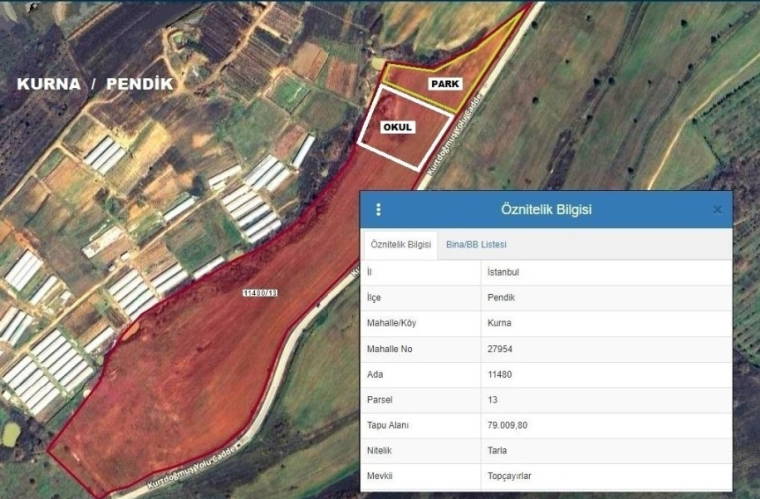Viewport: 760px width, 499px height.
Task: Select the Öznitelik Bilgisi tab
Action: pos(400,244)
